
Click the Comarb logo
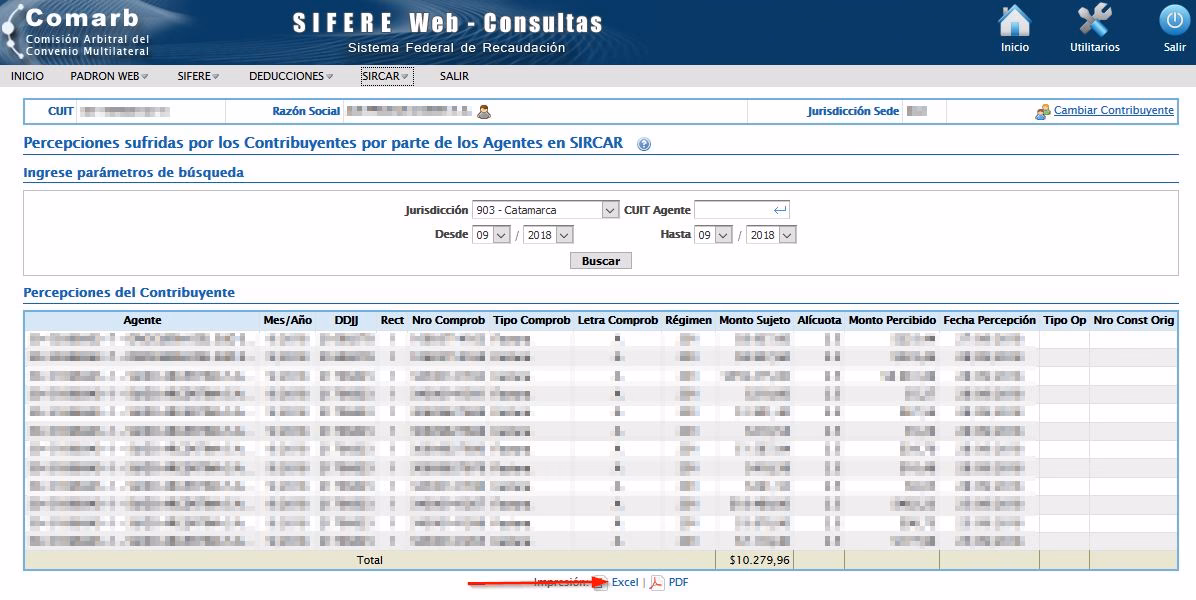pyautogui.click(x=80, y=32)
